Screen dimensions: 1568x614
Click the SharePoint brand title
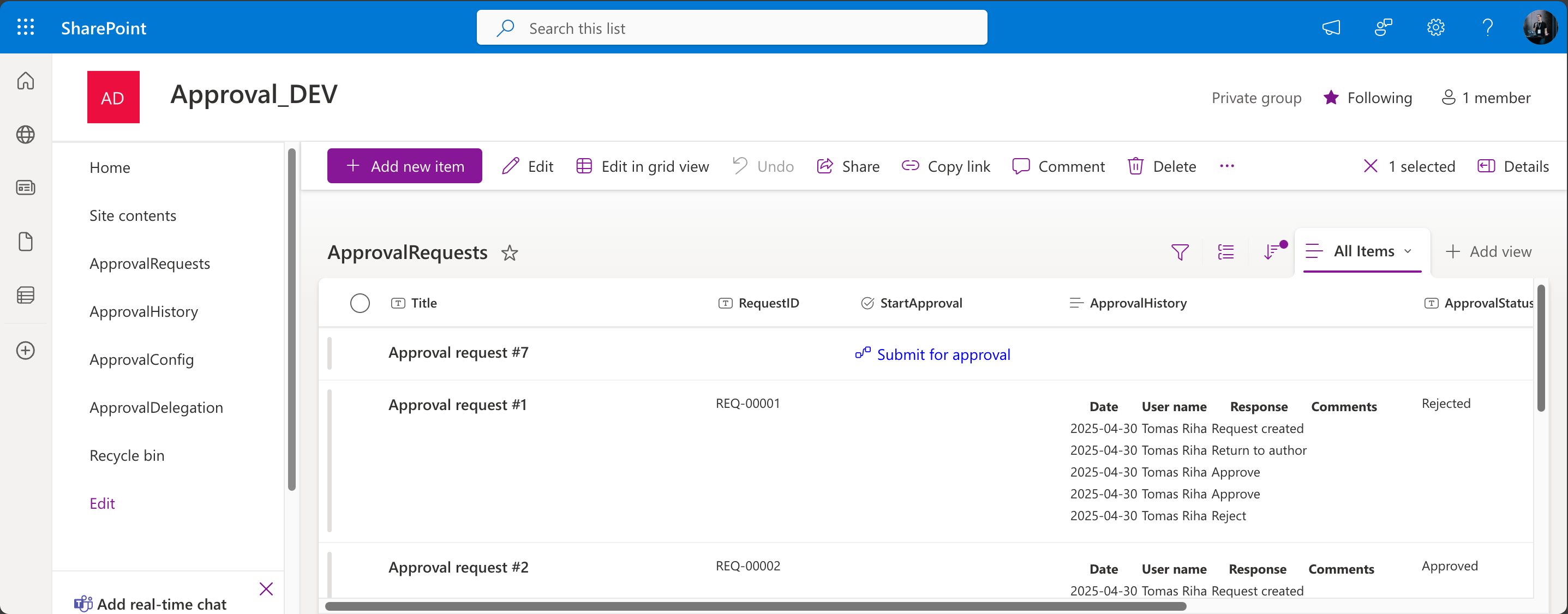point(104,28)
